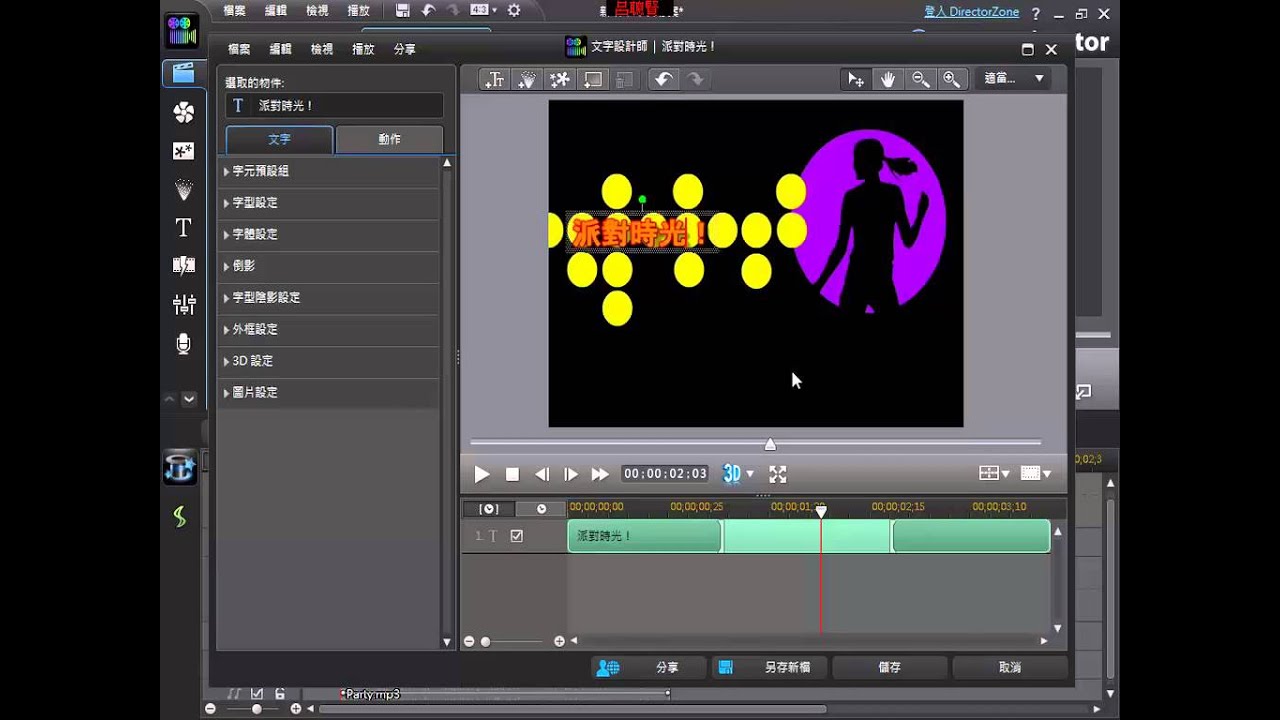Toggle full screen preview icon
This screenshot has width=1280, height=720.
[777, 474]
